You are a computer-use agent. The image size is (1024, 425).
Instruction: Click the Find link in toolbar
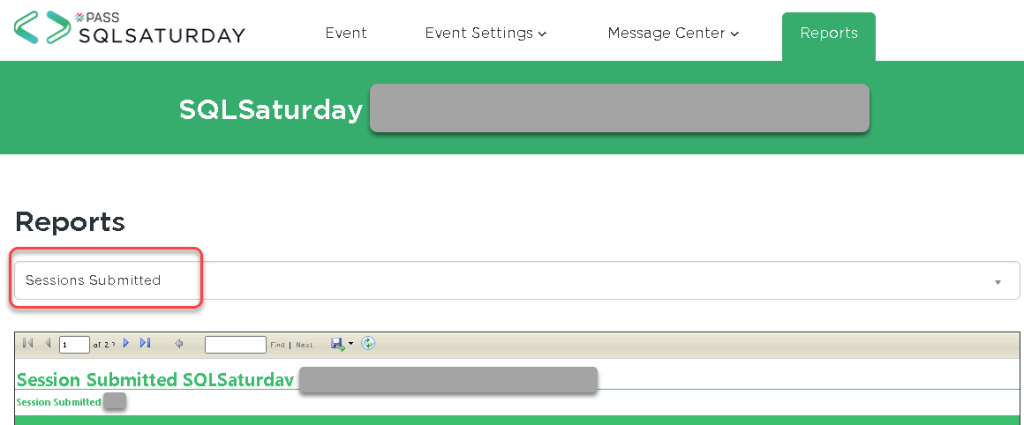(277, 345)
